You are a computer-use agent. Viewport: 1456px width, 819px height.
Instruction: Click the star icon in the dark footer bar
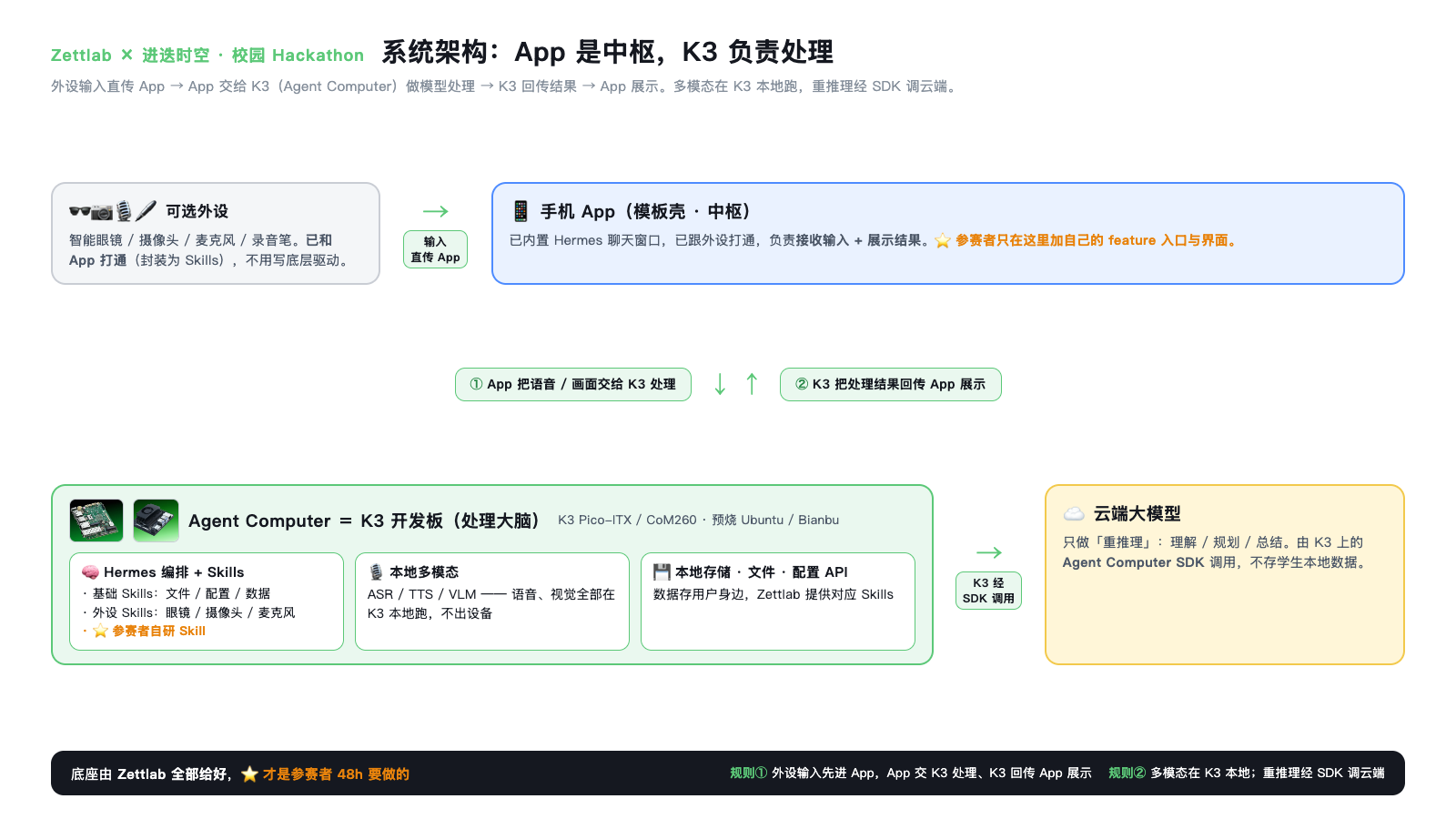click(249, 774)
